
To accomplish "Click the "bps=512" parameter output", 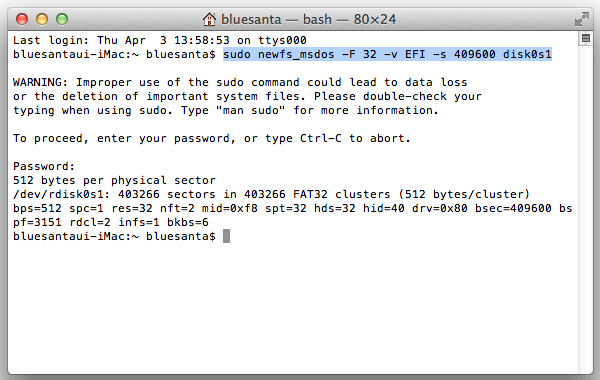I will 37,208.
